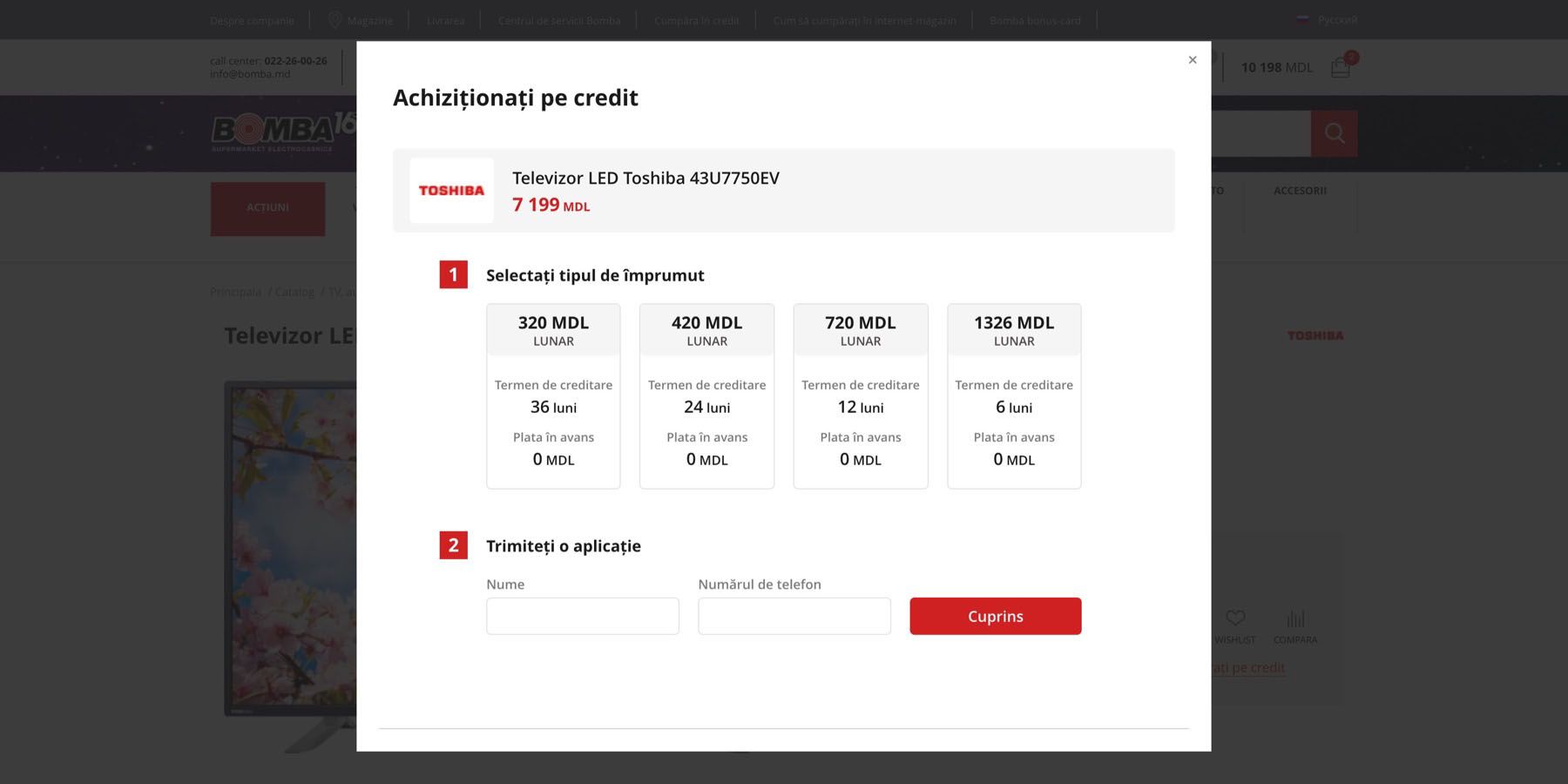Open Magazine store locator link

pyautogui.click(x=361, y=20)
